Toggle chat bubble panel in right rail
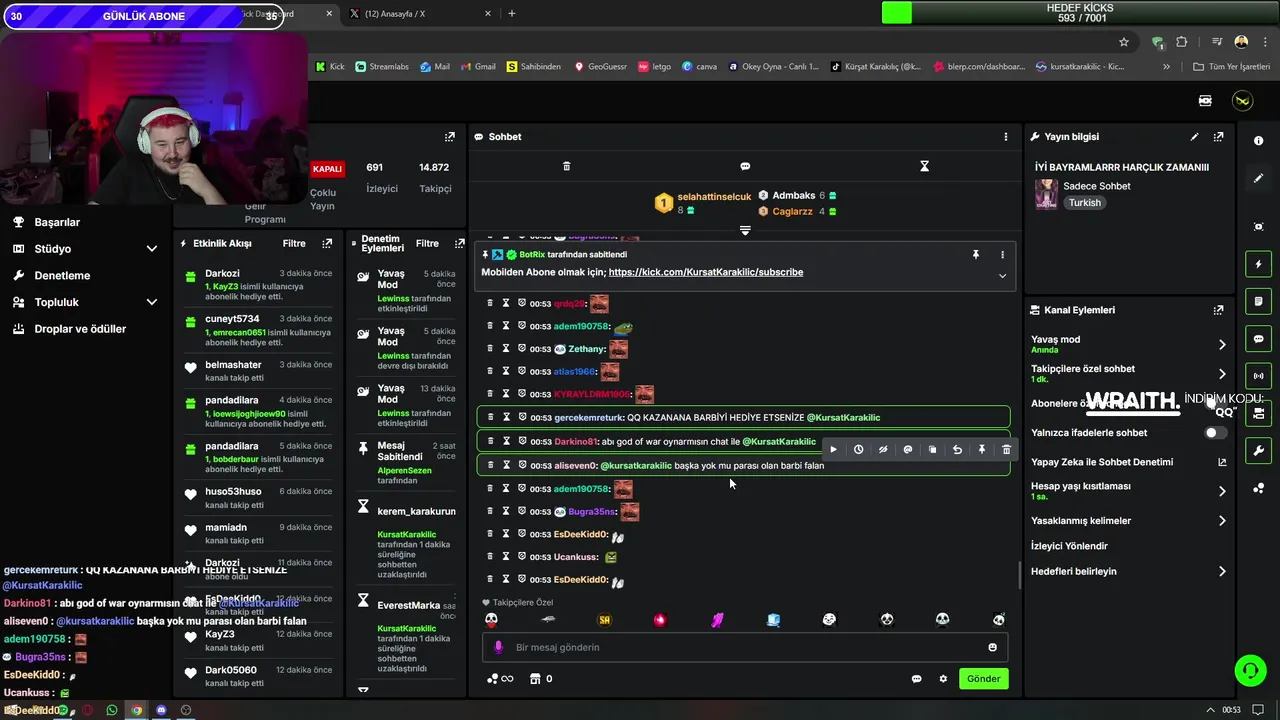The image size is (1280, 720). (x=1259, y=339)
